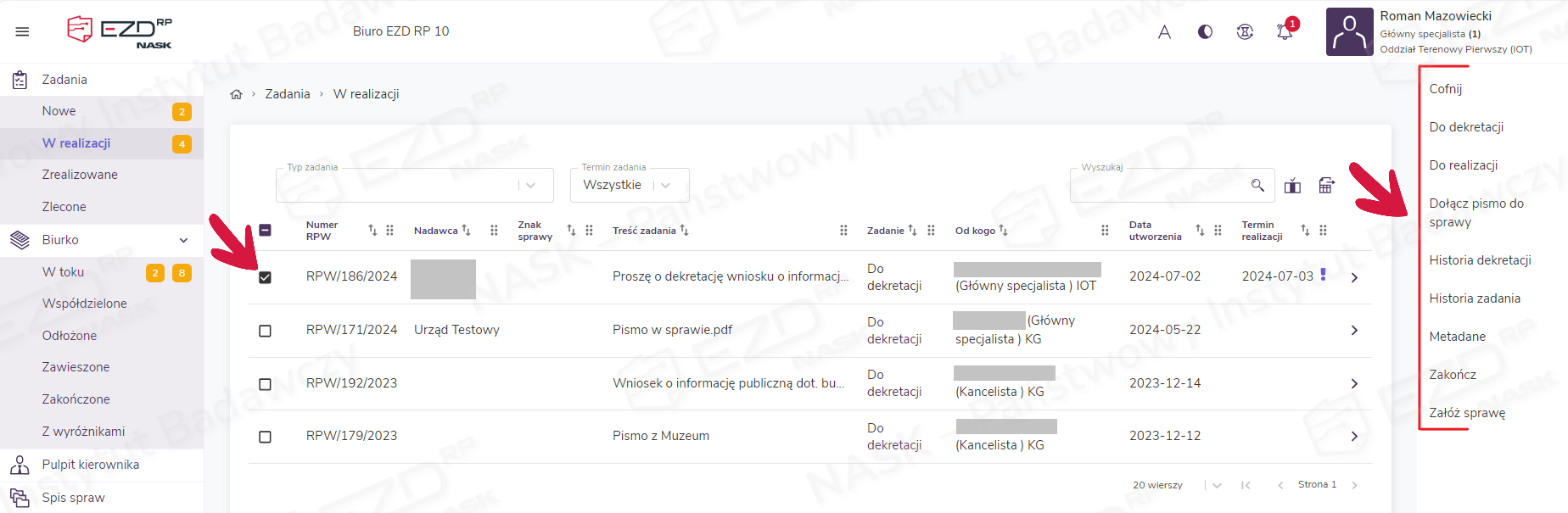Open 'Nowe' tasks in the sidebar
Screen dimensions: 1568x513
point(59,111)
